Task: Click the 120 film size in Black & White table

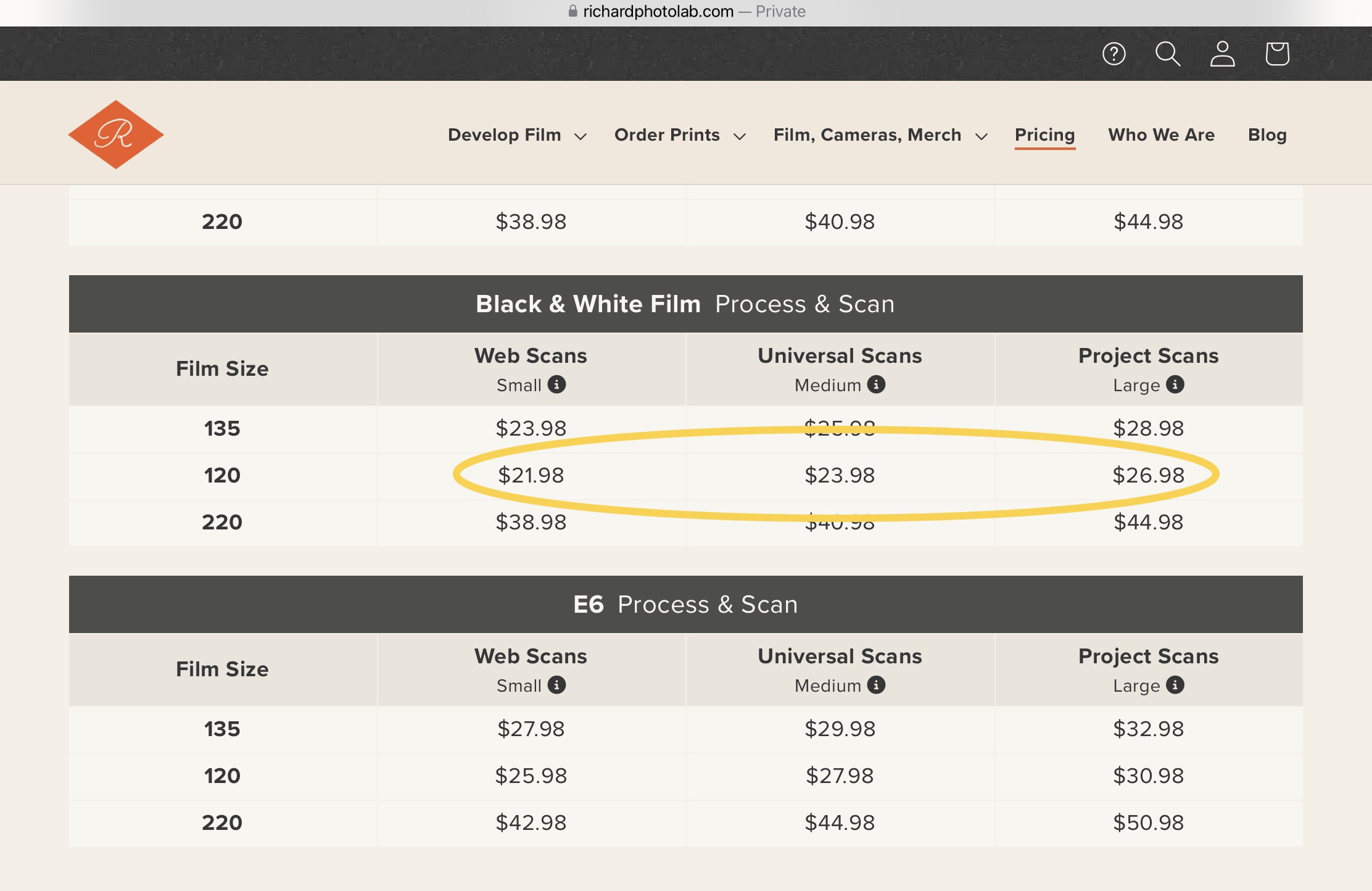Action: [222, 475]
